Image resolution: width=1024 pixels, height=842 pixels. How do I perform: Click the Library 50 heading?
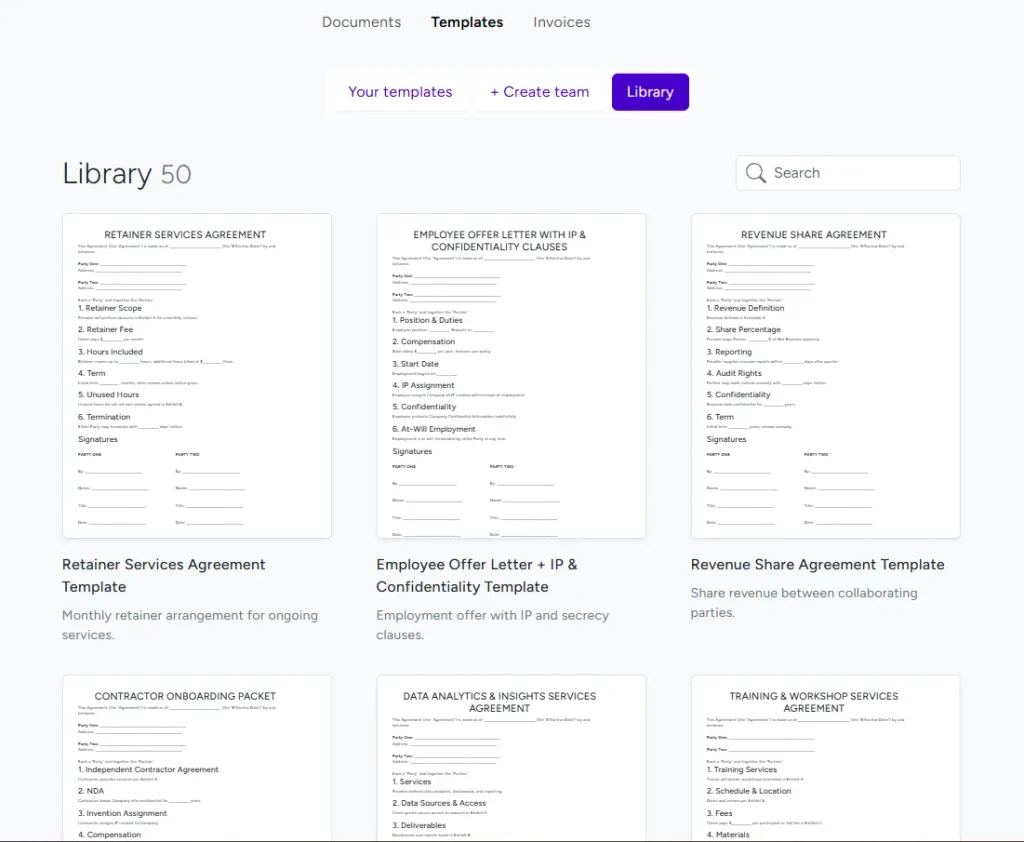click(x=127, y=174)
